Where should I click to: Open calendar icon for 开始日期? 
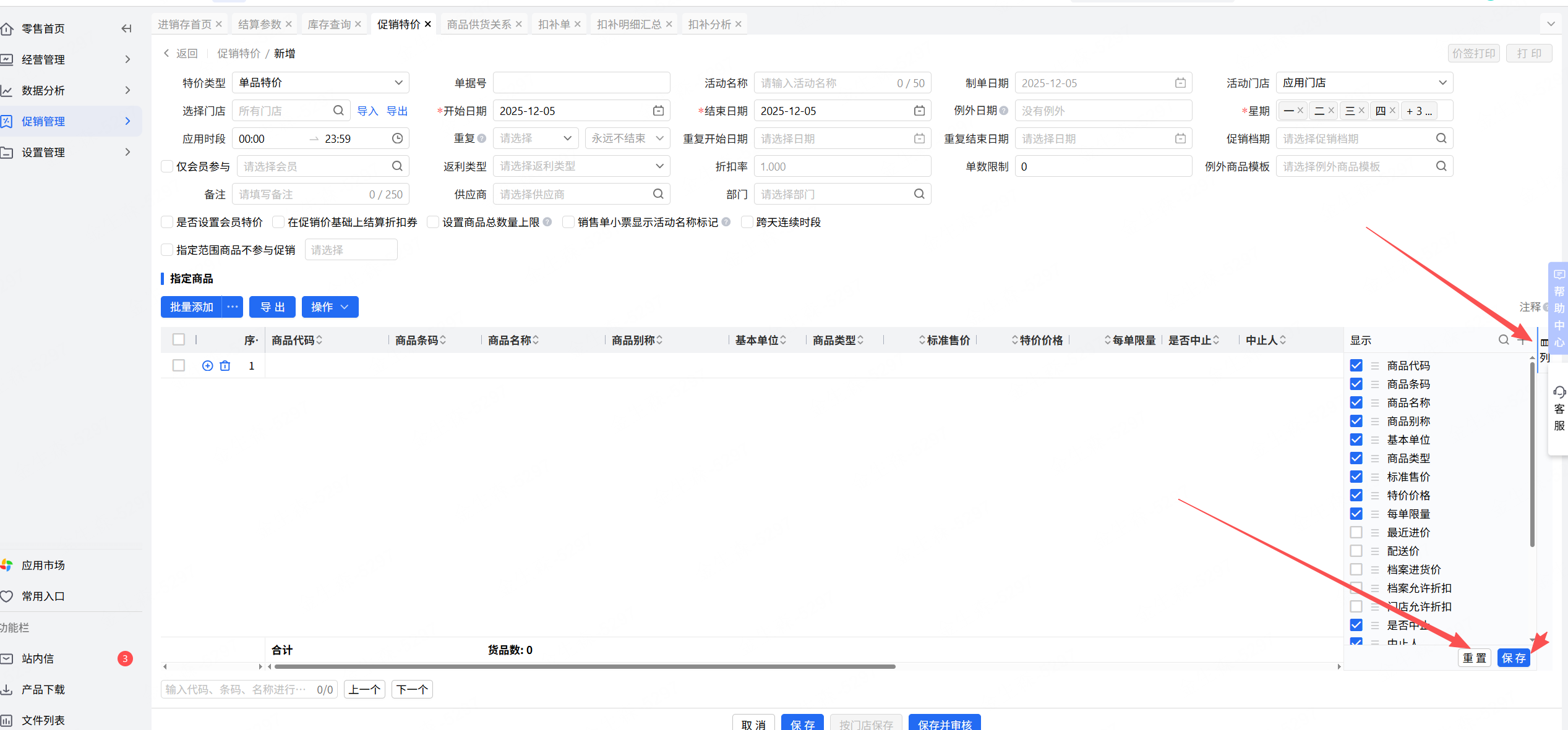tap(658, 111)
